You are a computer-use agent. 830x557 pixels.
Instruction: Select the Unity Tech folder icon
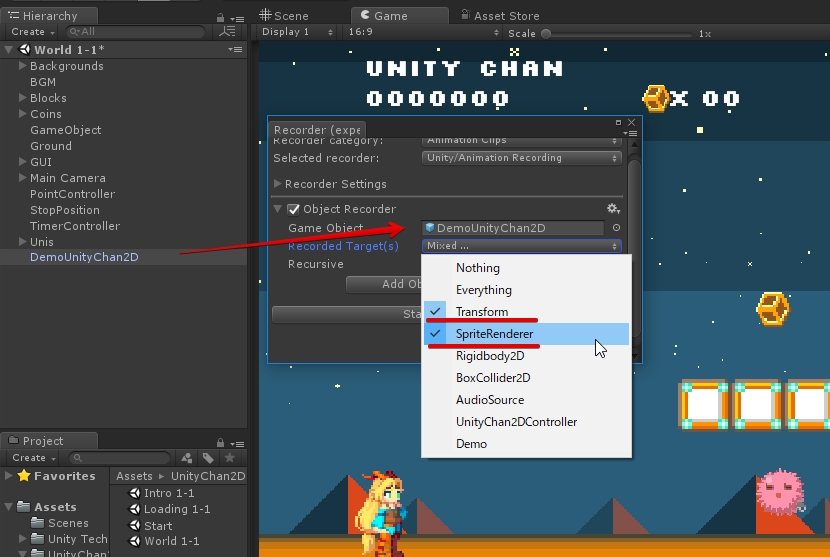tap(37, 539)
